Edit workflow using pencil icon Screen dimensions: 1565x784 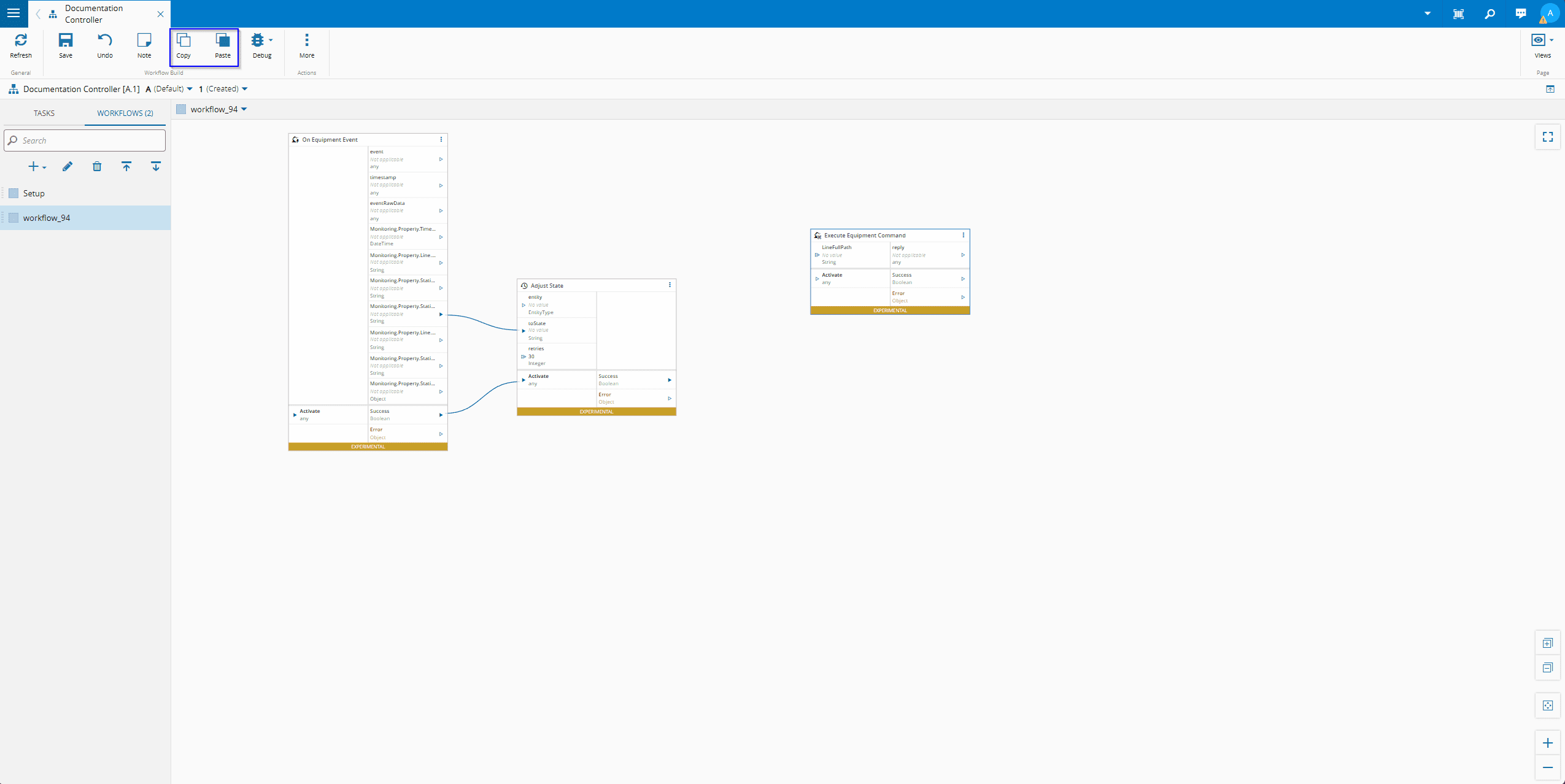[68, 167]
